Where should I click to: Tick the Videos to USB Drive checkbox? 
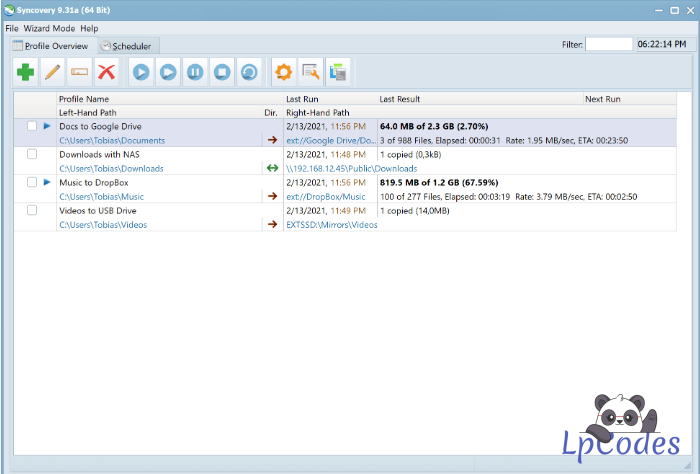[32, 211]
